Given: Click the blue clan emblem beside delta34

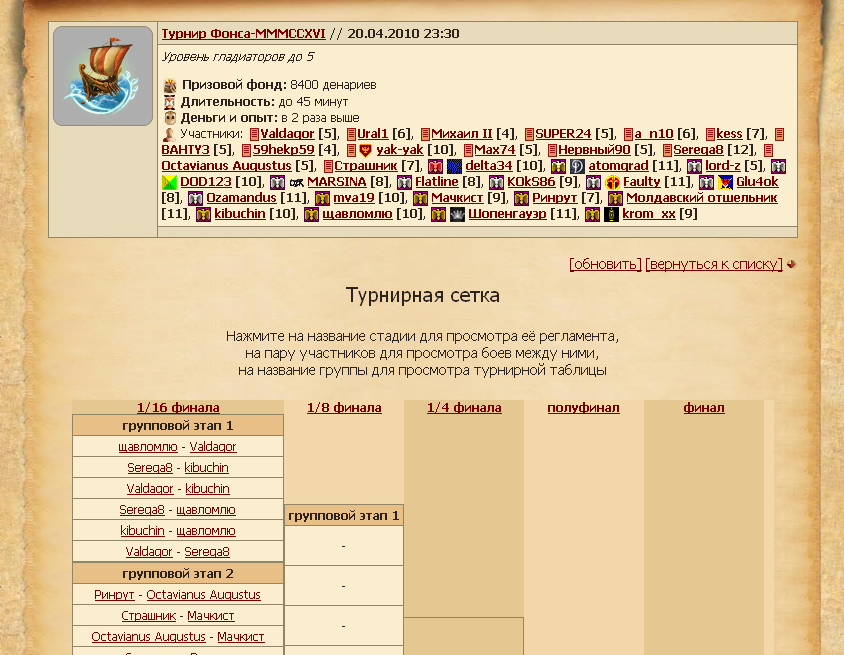Looking at the screenshot, I should click(455, 166).
